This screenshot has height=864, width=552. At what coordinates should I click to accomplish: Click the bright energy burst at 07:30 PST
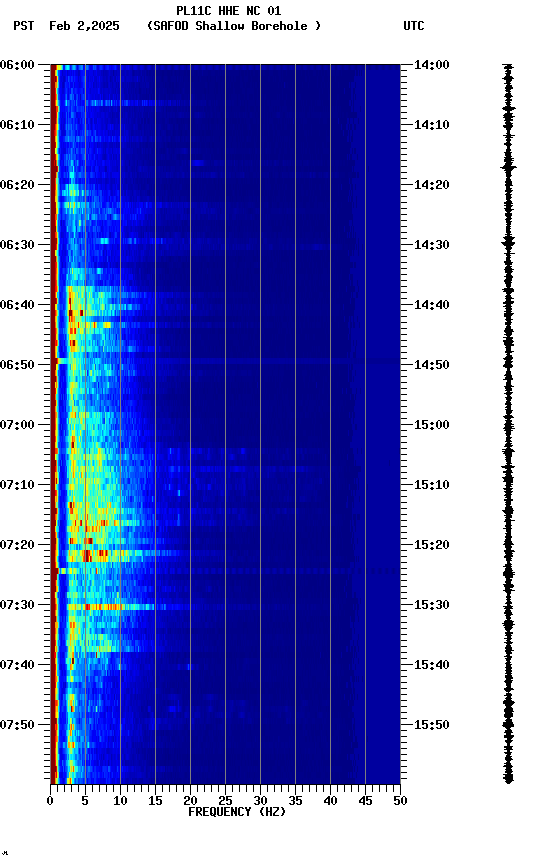(110, 607)
